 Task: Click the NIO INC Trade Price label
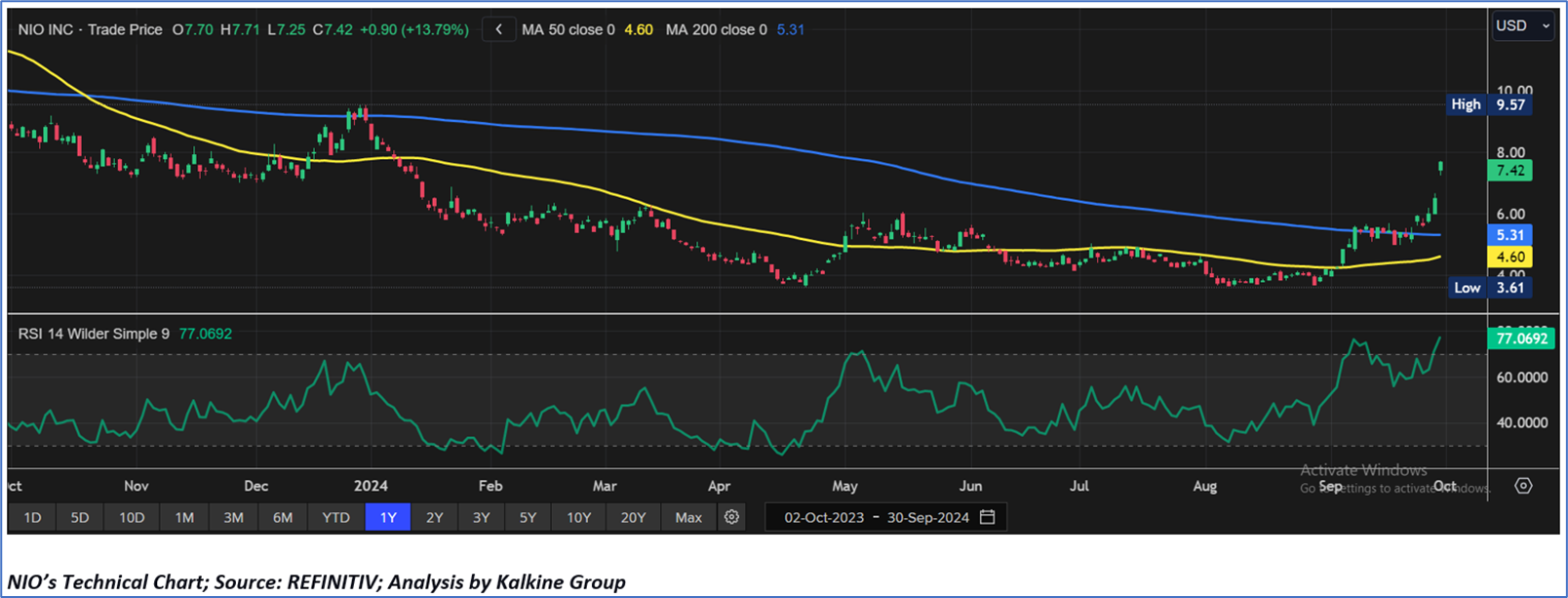[90, 30]
